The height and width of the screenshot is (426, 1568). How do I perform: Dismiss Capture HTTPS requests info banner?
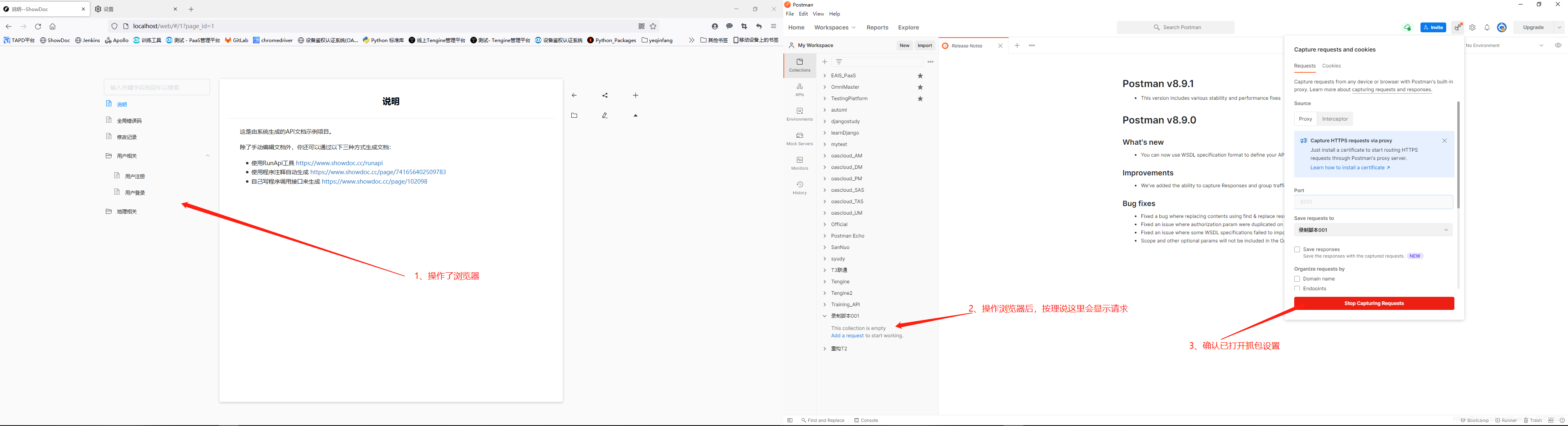pos(1445,141)
